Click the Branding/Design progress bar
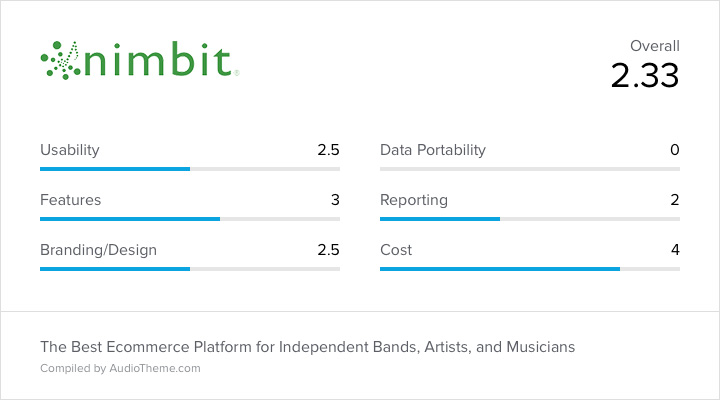The width and height of the screenshot is (720, 400). click(x=190, y=269)
